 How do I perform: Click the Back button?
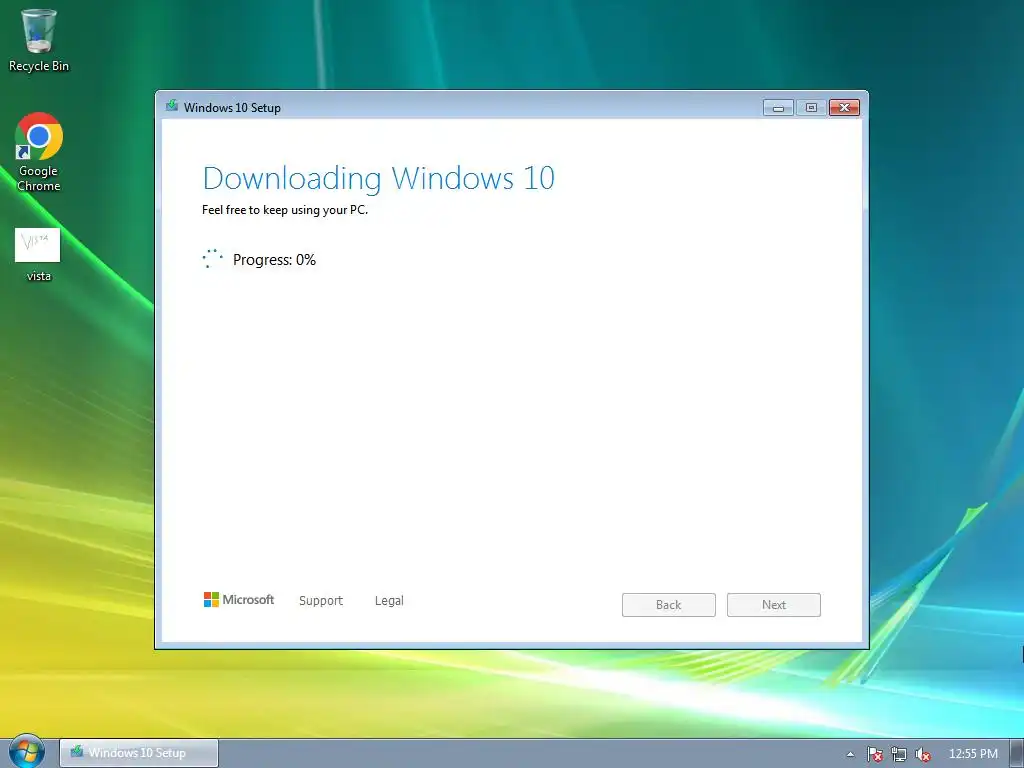click(669, 605)
